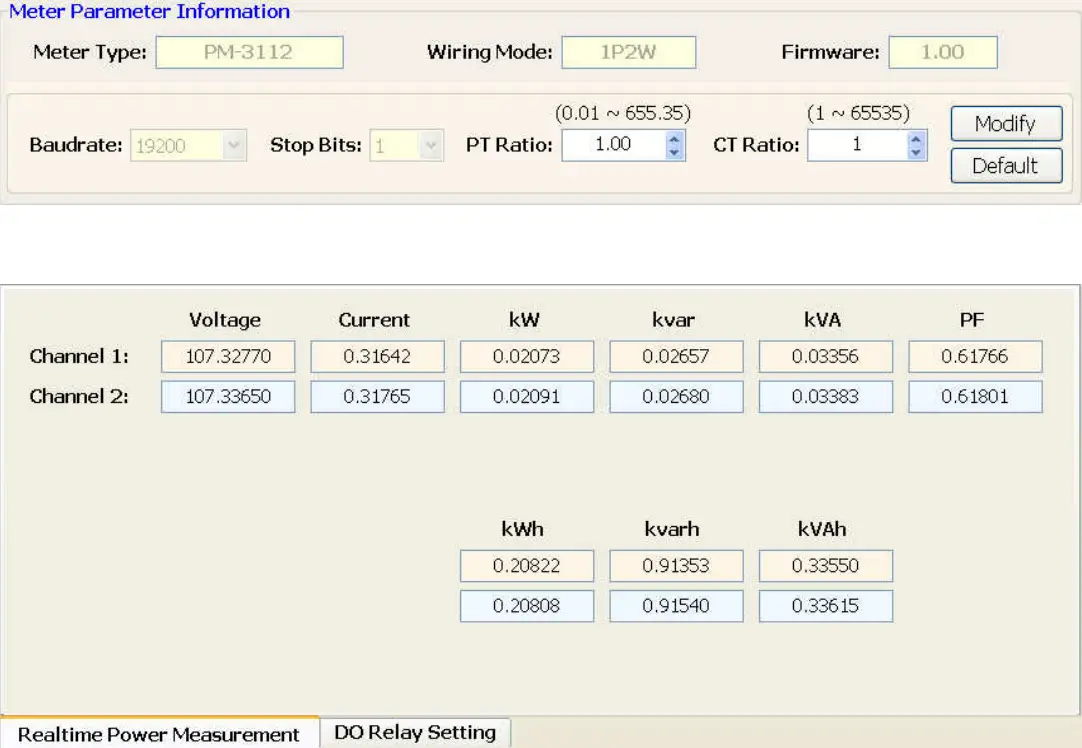This screenshot has width=1082, height=748.
Task: Increase PT Ratio with up arrow
Action: point(674,138)
